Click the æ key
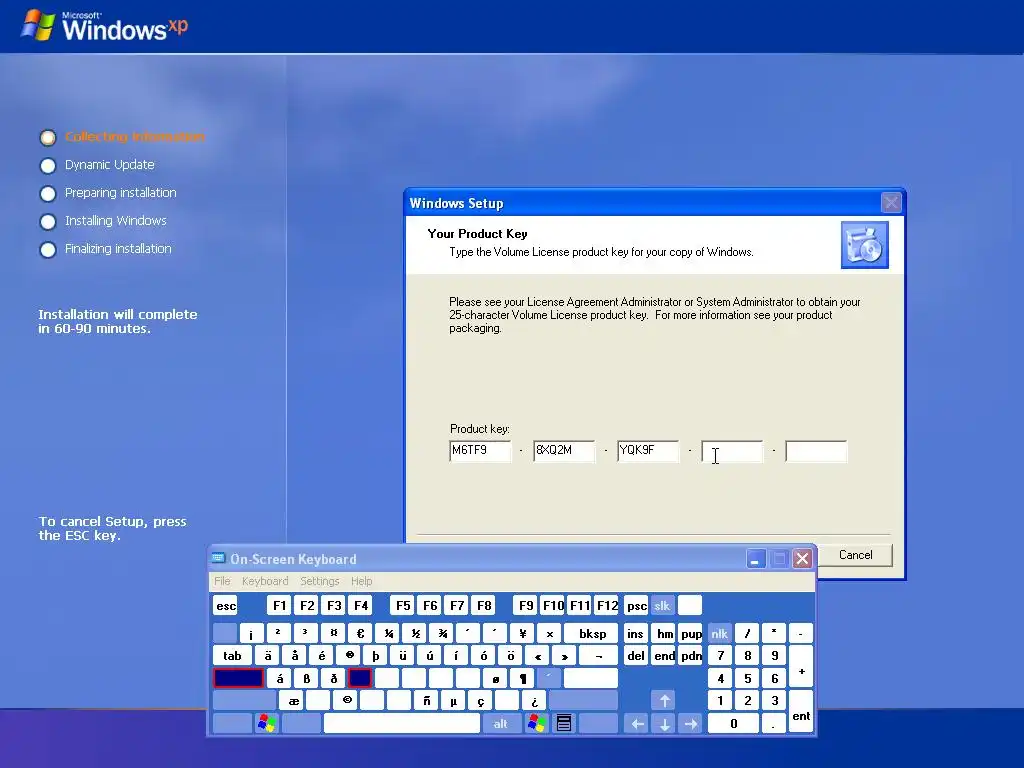Image resolution: width=1024 pixels, height=768 pixels. point(293,701)
